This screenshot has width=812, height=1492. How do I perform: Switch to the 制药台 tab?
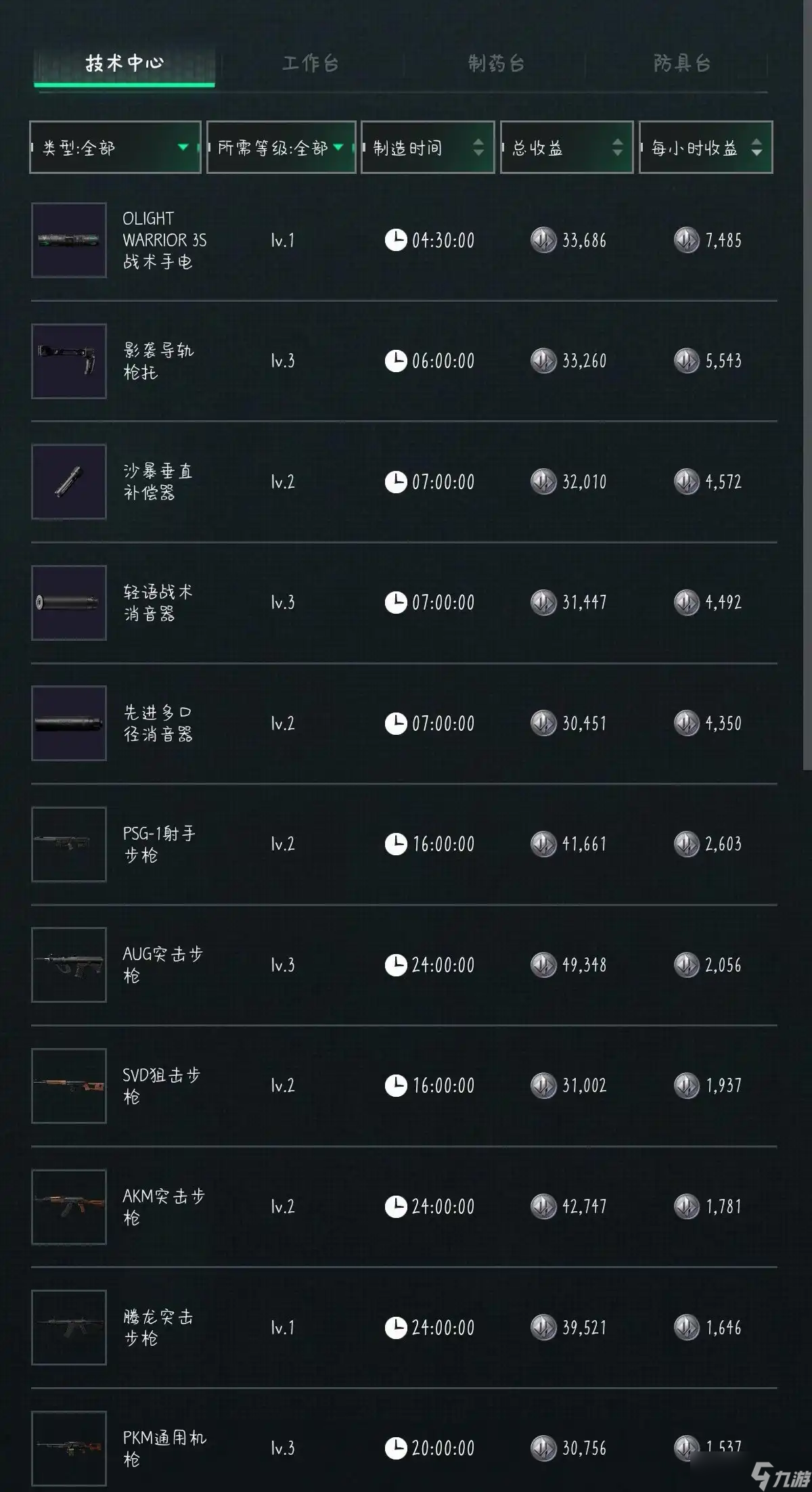pos(496,64)
